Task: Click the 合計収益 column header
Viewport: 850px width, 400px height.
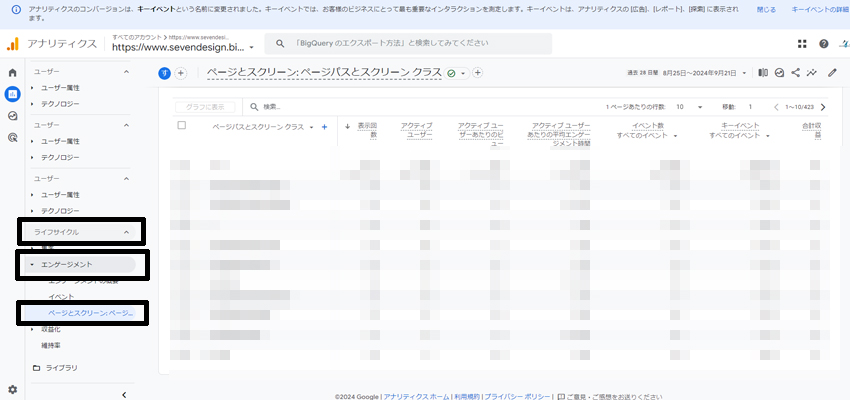Action: click(x=812, y=130)
